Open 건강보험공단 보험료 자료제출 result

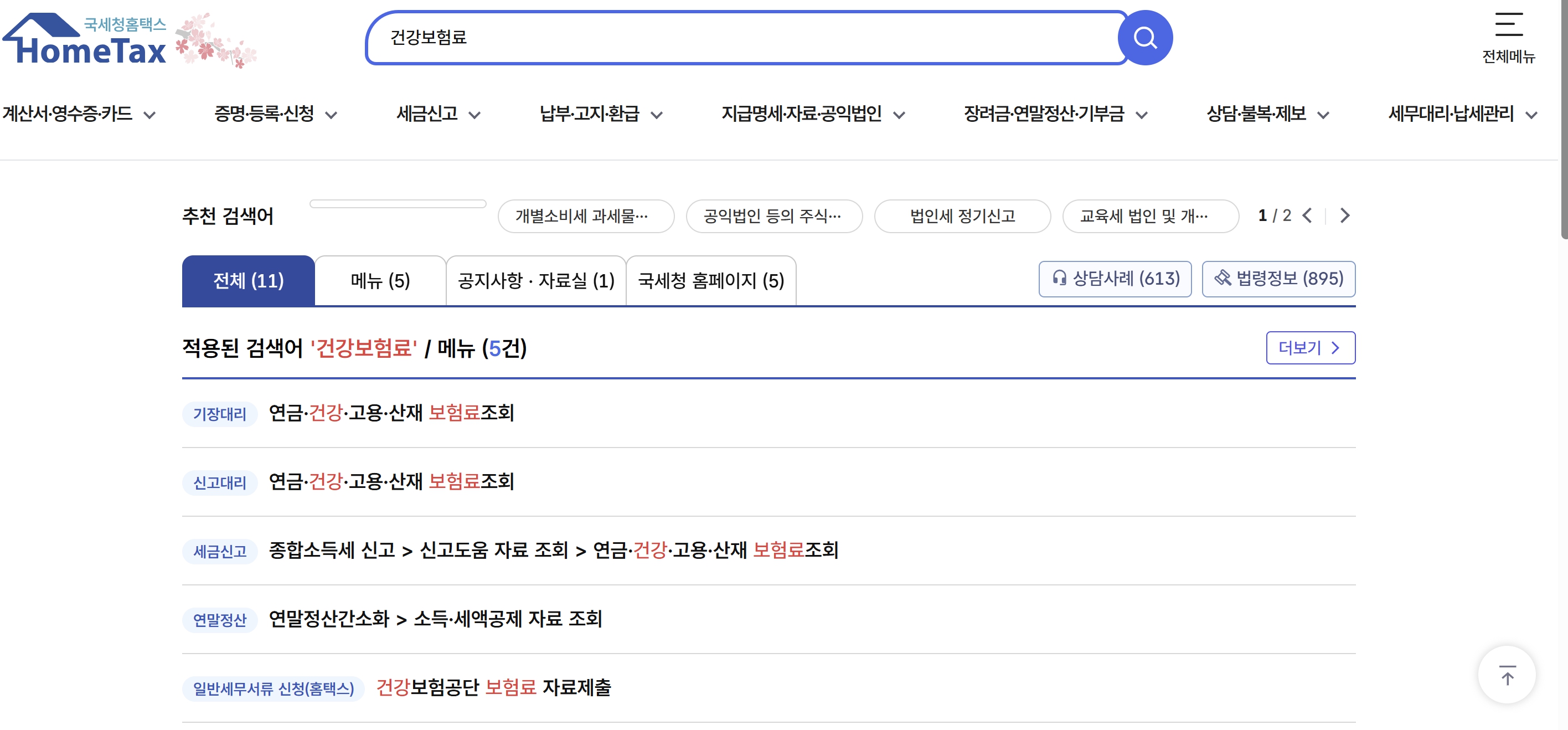click(493, 687)
